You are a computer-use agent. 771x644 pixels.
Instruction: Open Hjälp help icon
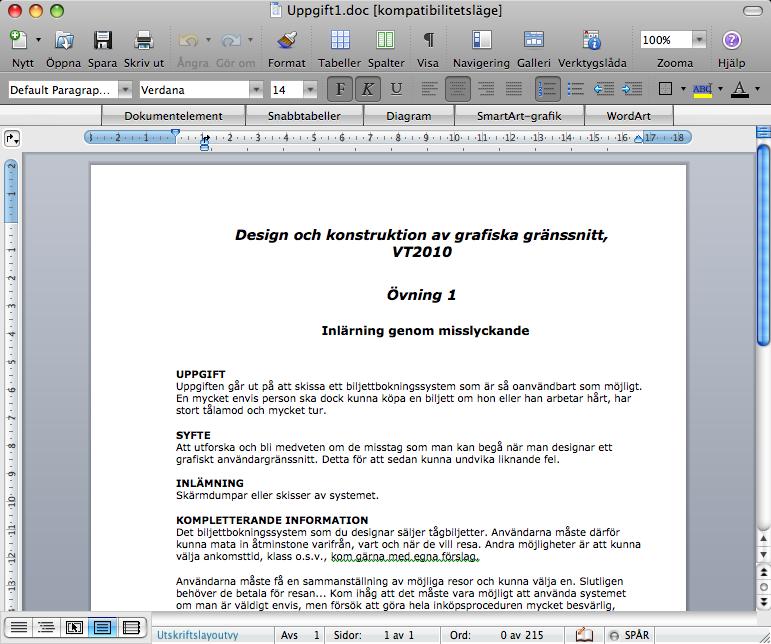point(732,40)
